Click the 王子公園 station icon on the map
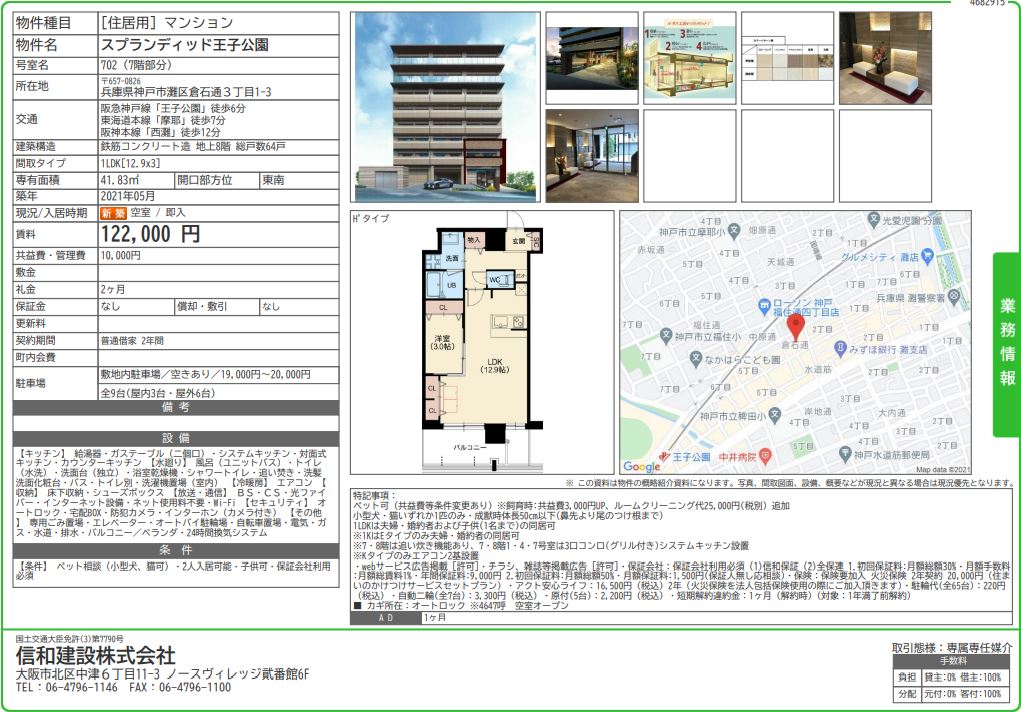 pyautogui.click(x=665, y=456)
